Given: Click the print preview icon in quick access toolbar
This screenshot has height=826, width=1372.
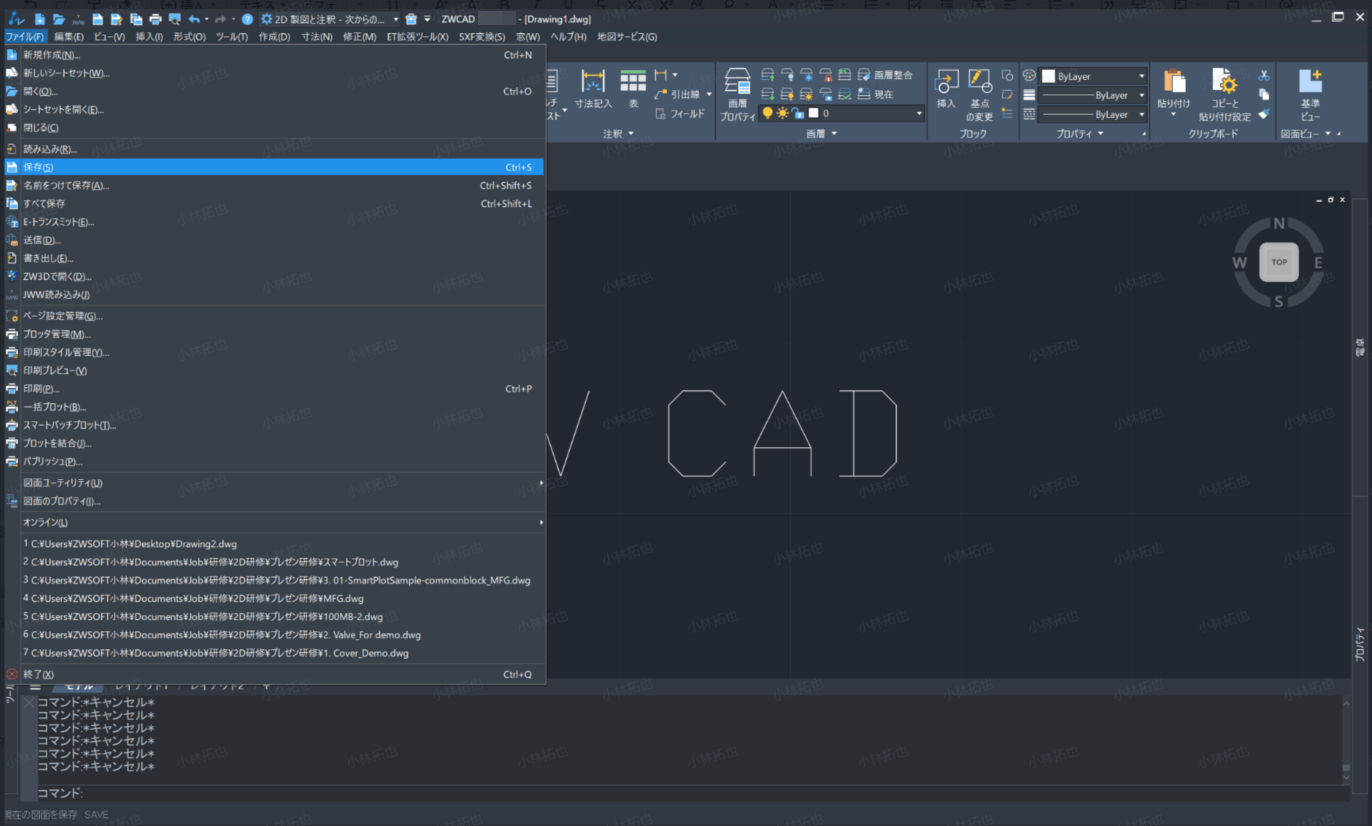Looking at the screenshot, I should [175, 19].
